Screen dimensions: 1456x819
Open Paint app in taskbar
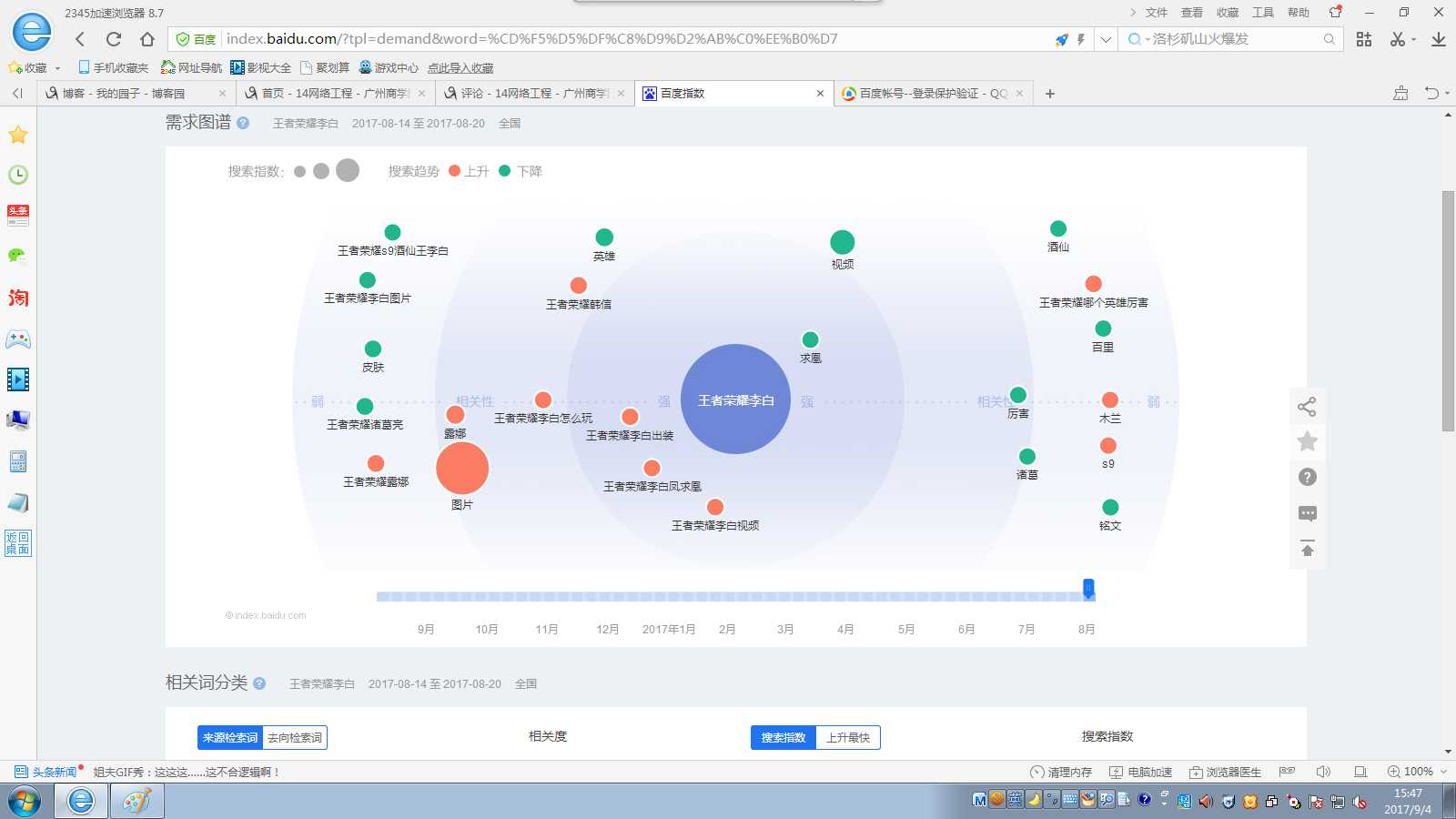click(137, 802)
